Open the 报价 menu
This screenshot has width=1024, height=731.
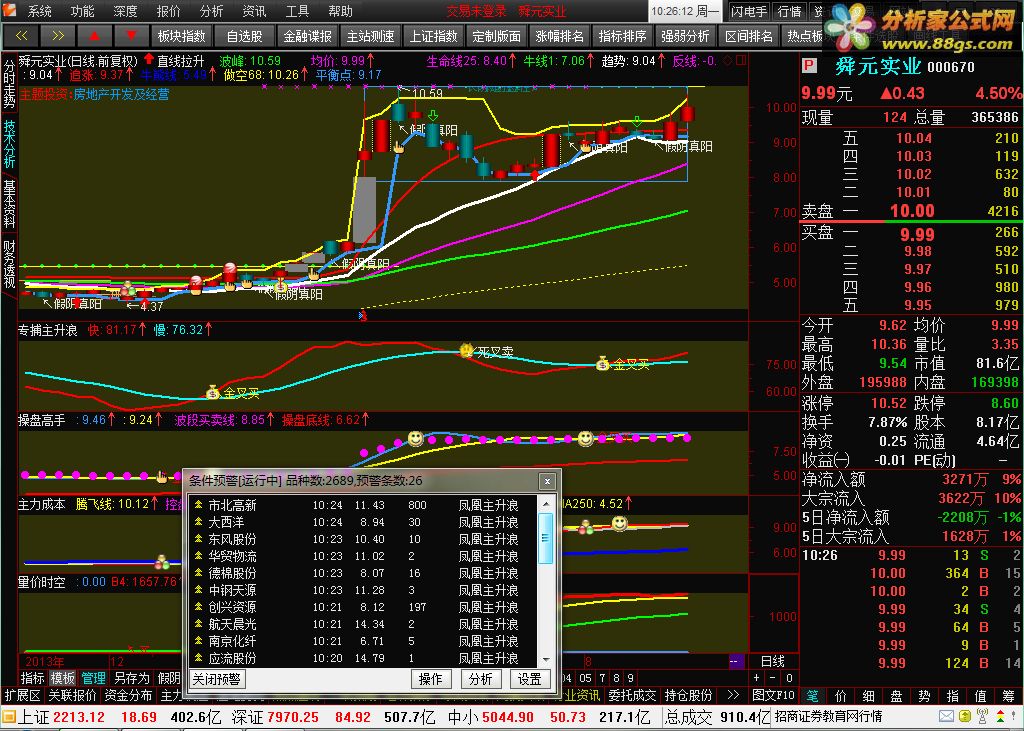pyautogui.click(x=168, y=11)
